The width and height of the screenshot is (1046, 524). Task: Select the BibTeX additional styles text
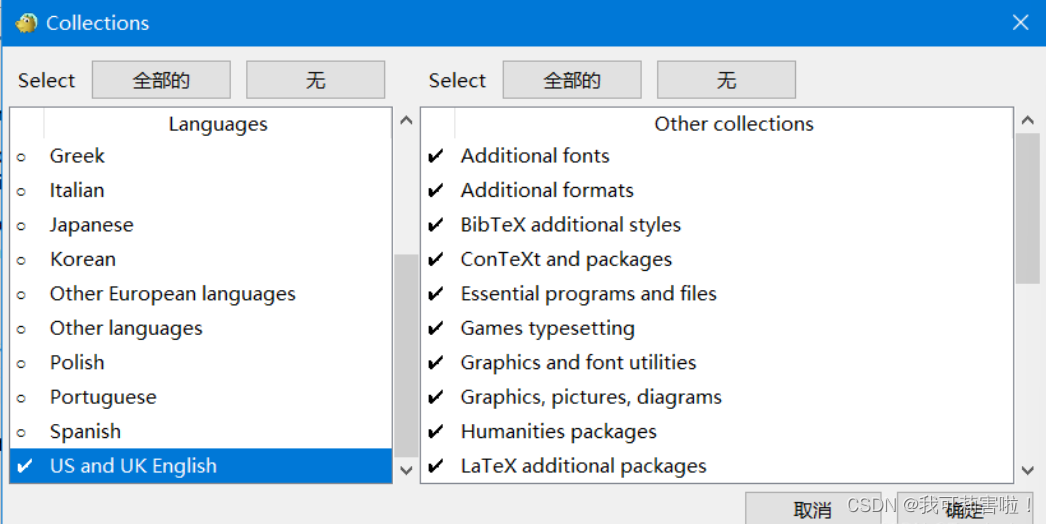click(570, 225)
